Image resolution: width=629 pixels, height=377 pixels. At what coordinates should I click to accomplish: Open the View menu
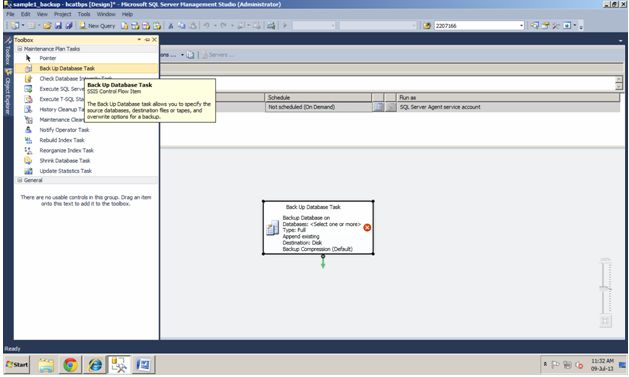42,14
